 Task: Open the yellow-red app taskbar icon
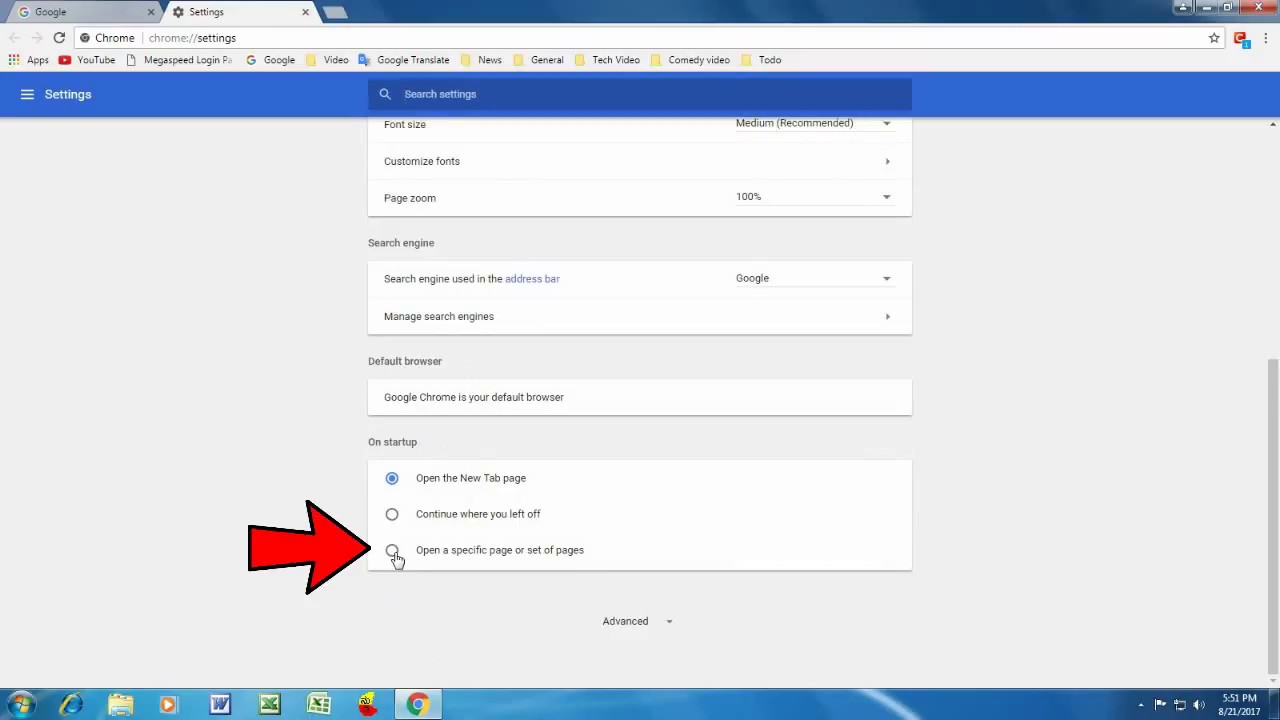(x=368, y=704)
